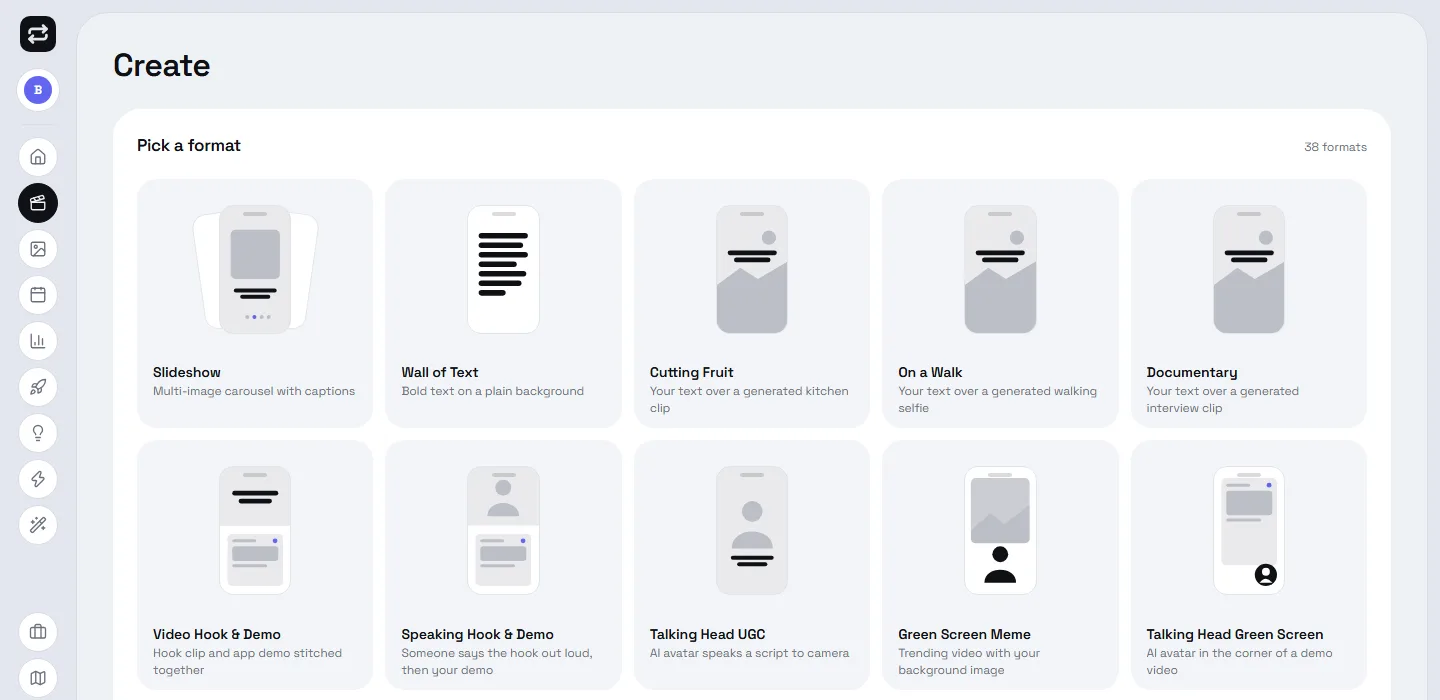Image resolution: width=1440 pixels, height=700 pixels.
Task: Choose the Talking Head UGC format
Action: (752, 565)
